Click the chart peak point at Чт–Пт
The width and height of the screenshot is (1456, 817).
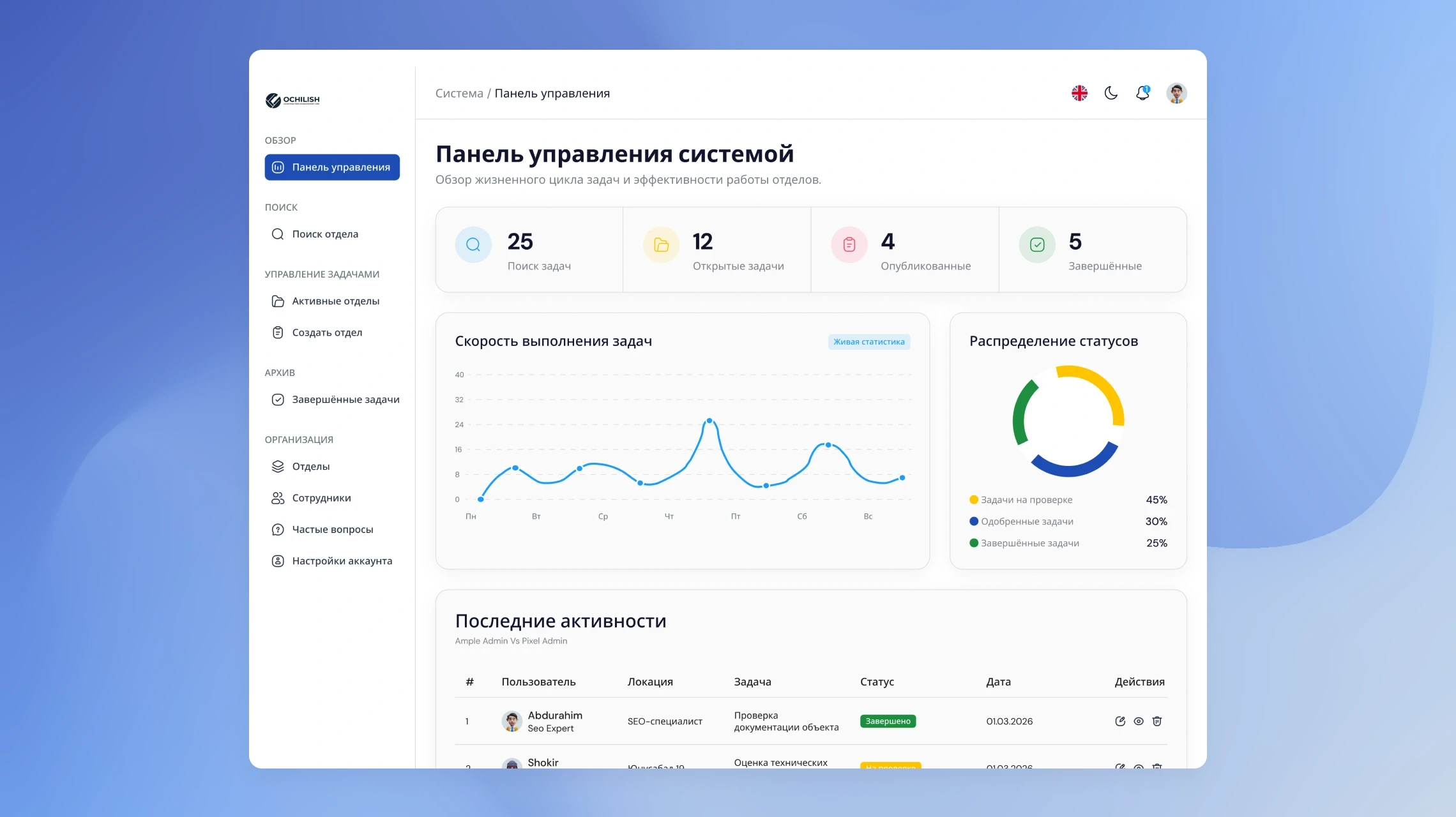tap(709, 421)
